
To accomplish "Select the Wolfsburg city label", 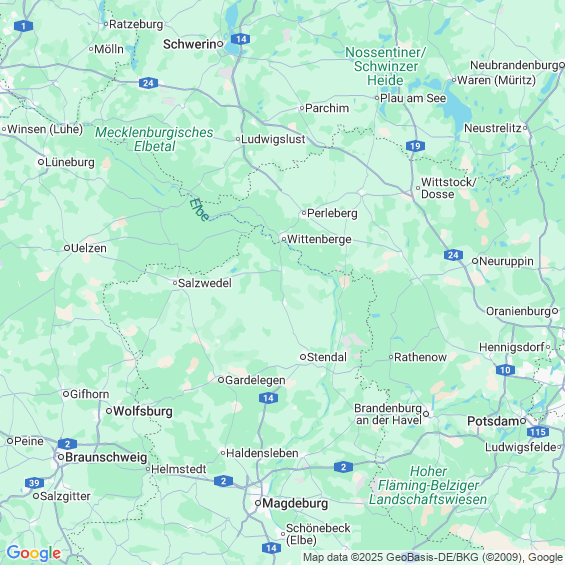I will [x=143, y=411].
